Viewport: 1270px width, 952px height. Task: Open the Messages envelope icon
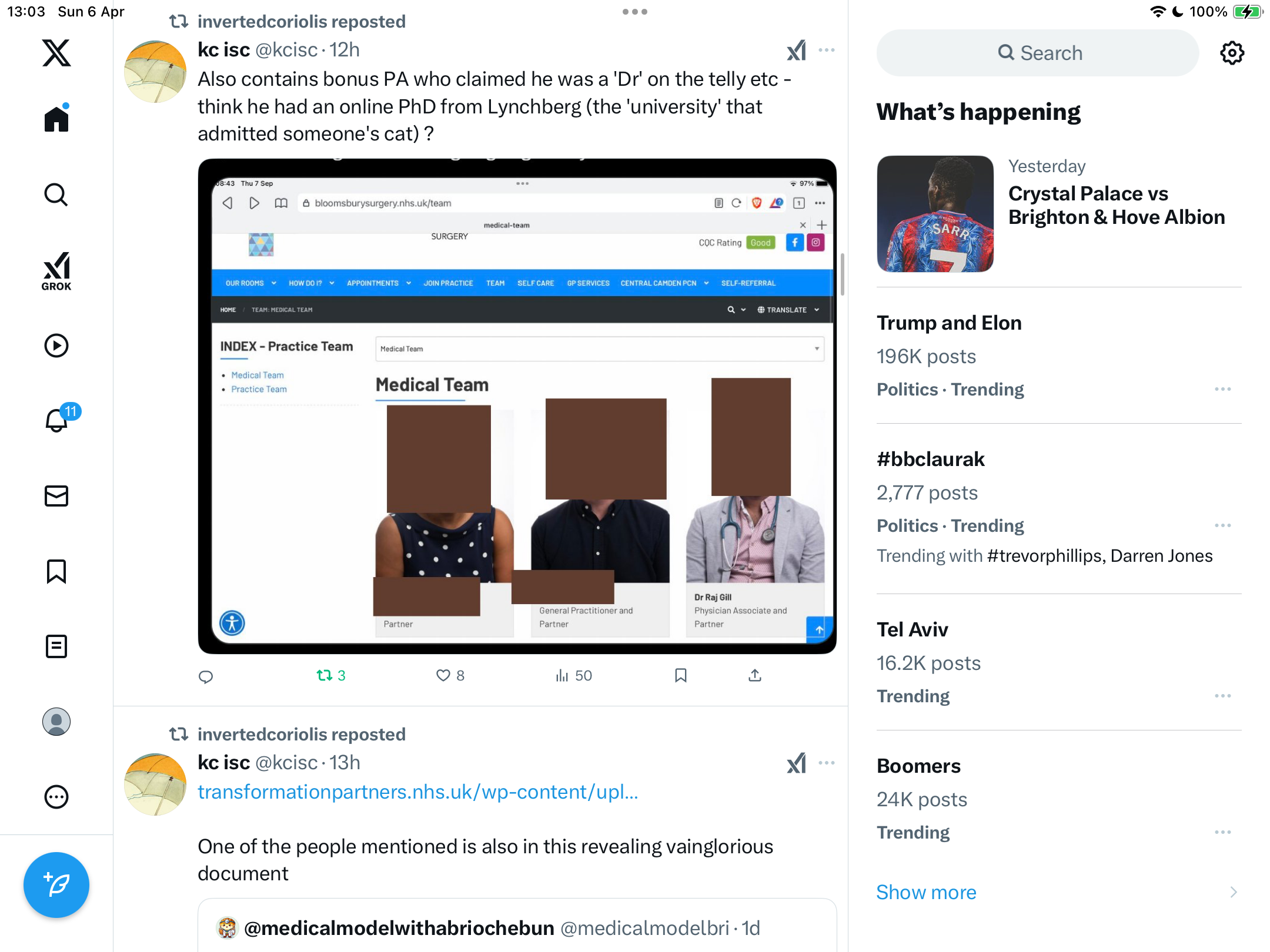(56, 496)
